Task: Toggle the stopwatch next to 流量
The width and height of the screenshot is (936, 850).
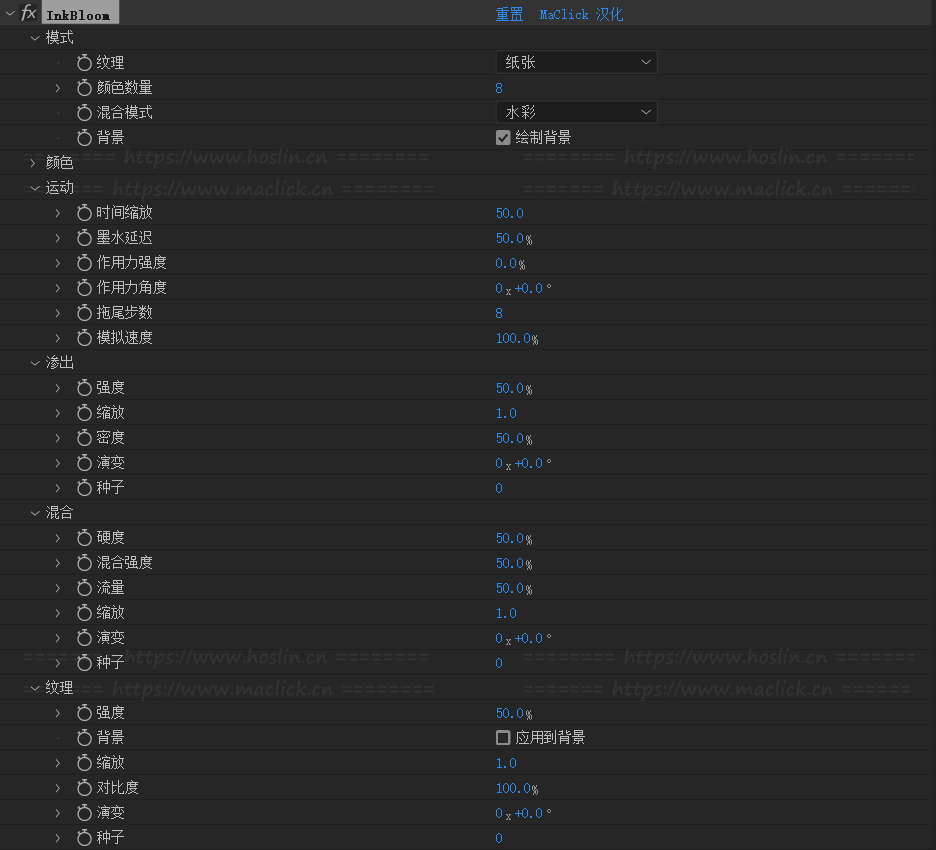Action: coord(84,588)
